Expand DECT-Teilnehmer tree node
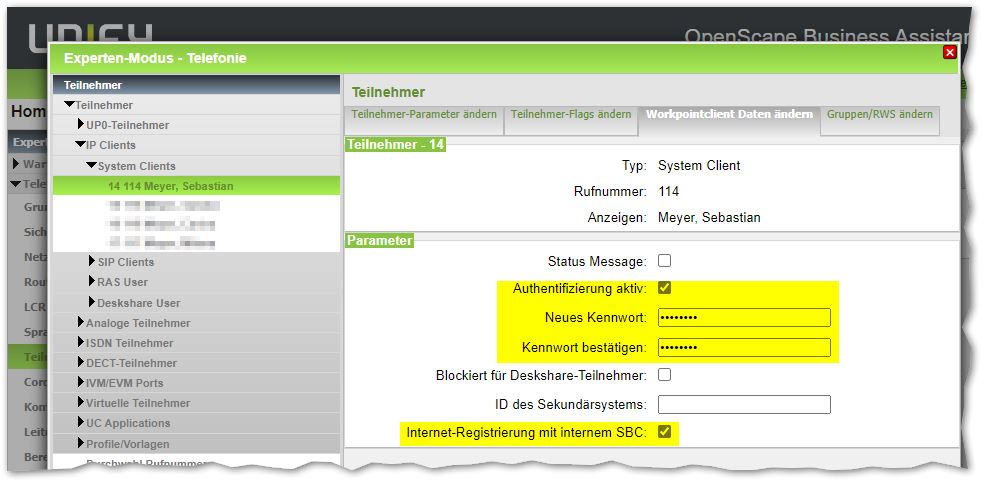Screen dimensions: 983x482 [x=81, y=362]
